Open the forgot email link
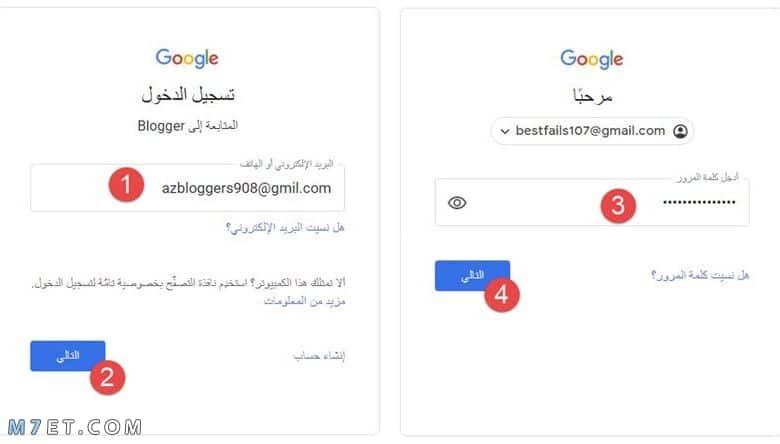This screenshot has width=780, height=444. pos(285,228)
